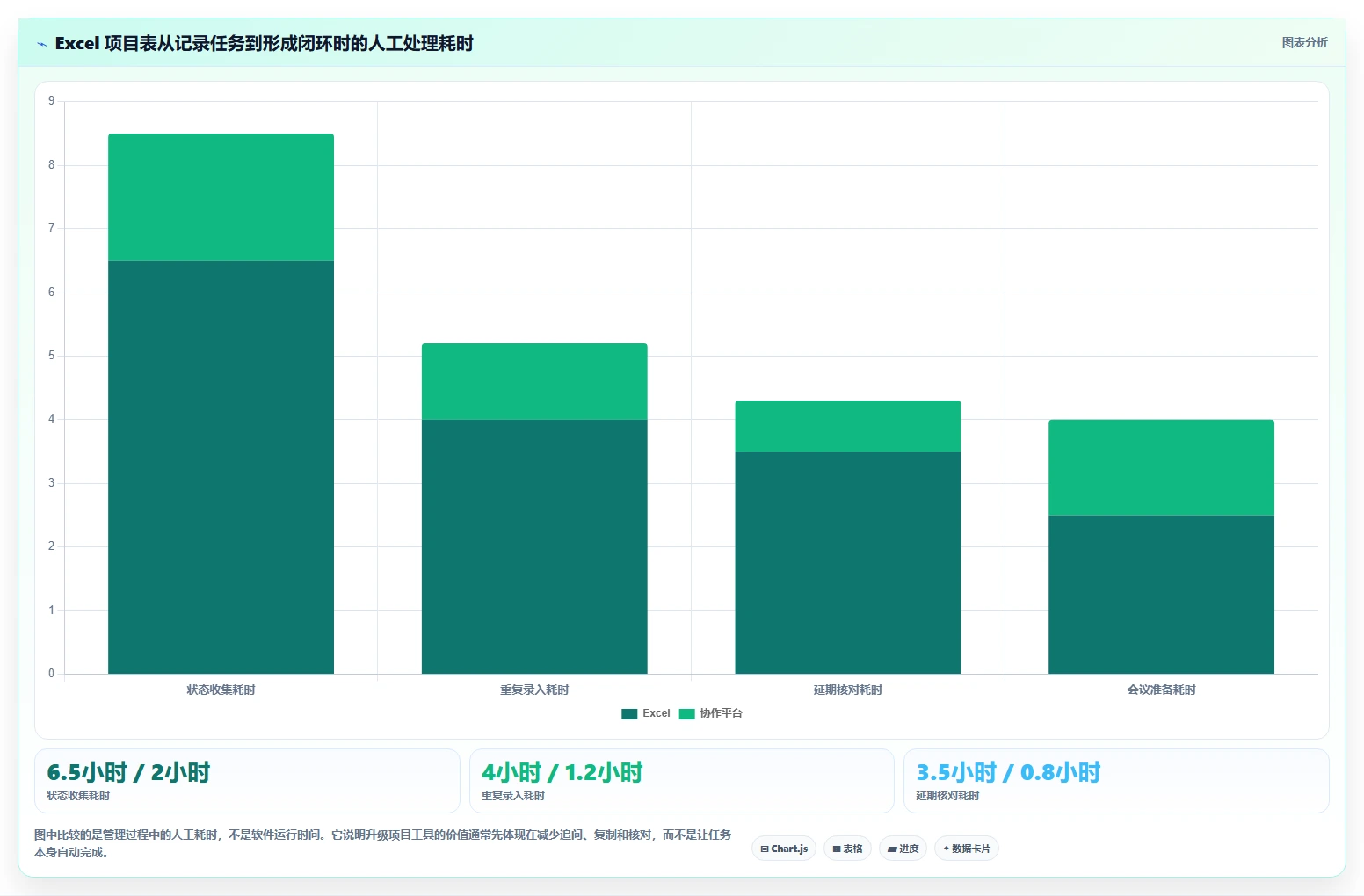Click the 协作平台 segment of the 状态收集耗时 bar
The width and height of the screenshot is (1364, 896).
pyautogui.click(x=221, y=197)
